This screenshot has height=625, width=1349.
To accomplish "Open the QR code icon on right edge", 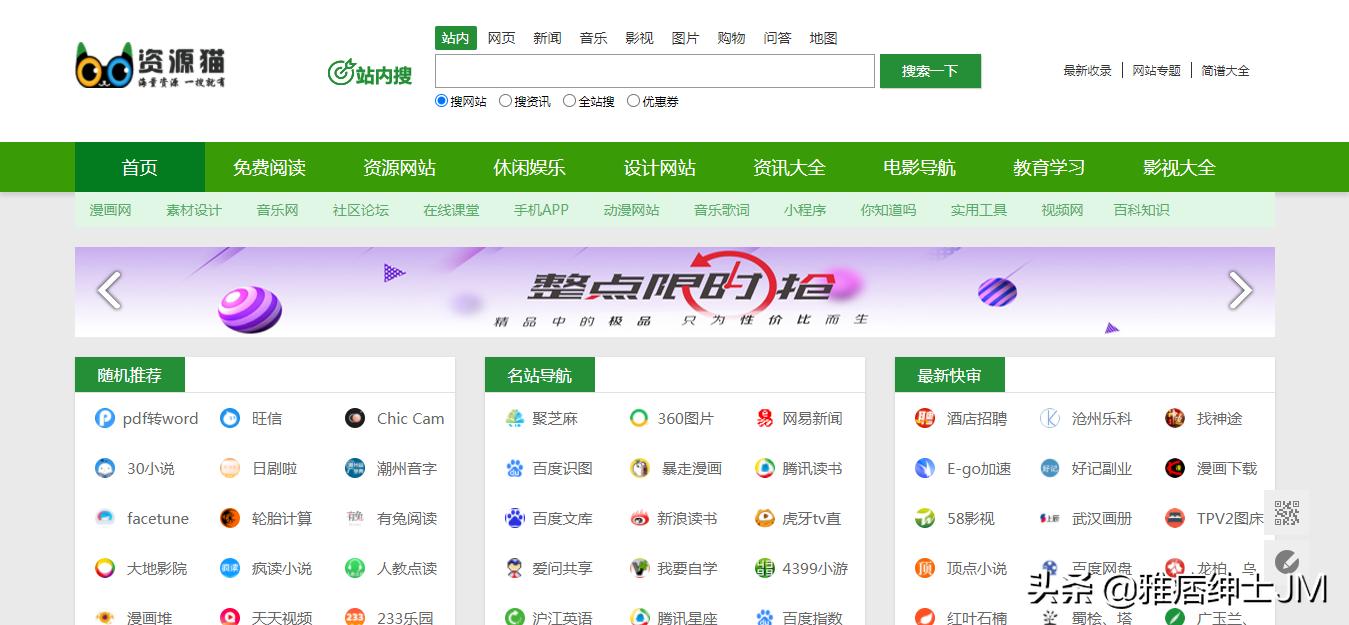I will pos(1289,512).
